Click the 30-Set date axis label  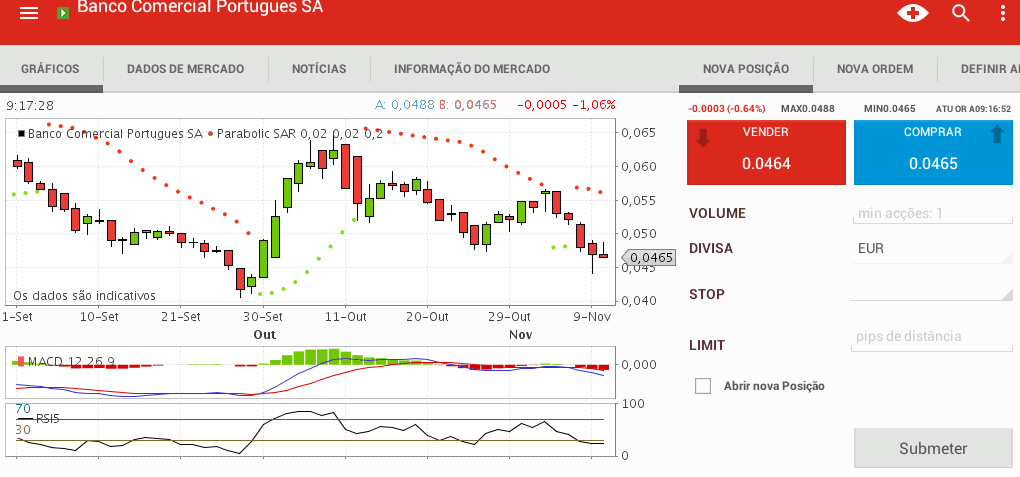[x=263, y=317]
